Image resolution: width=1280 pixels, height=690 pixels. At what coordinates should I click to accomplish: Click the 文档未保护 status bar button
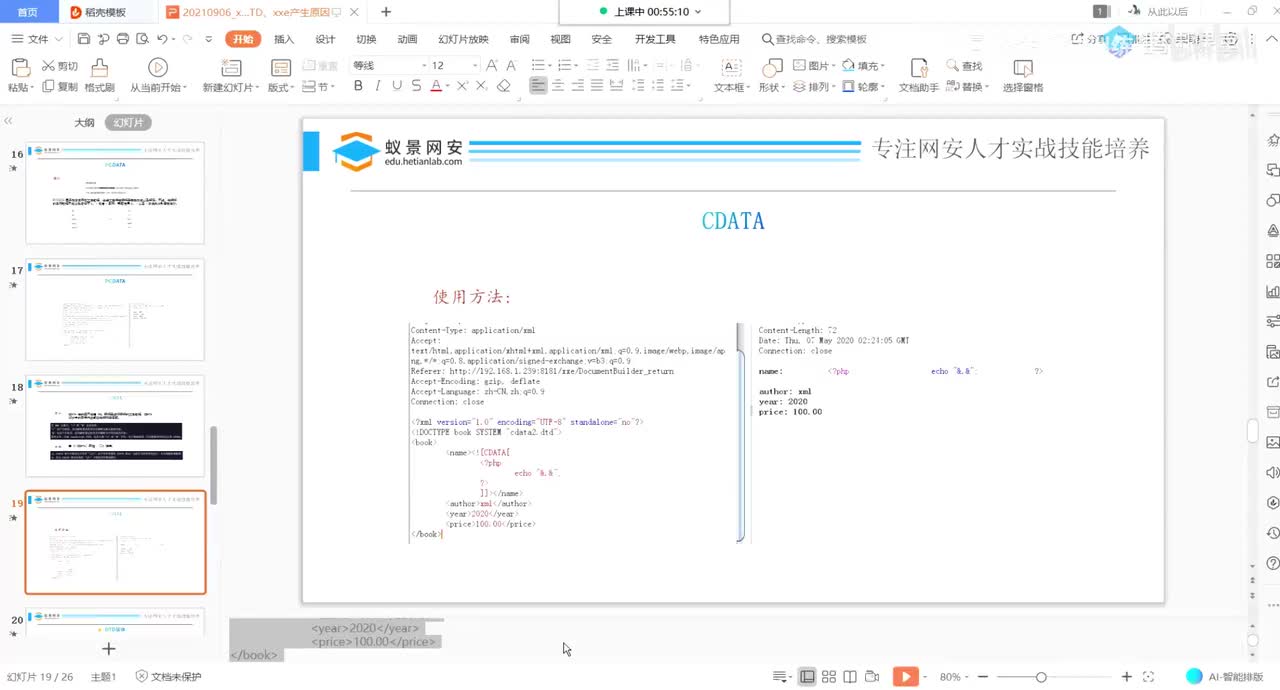pyautogui.click(x=168, y=677)
